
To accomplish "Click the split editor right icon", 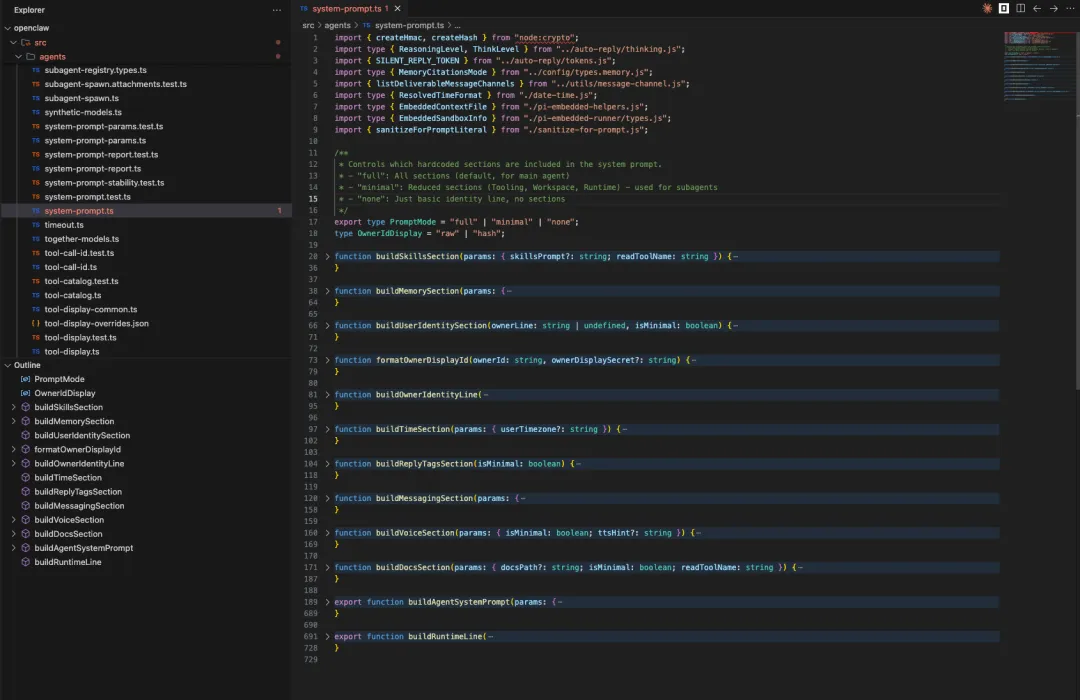I will pos(1020,8).
